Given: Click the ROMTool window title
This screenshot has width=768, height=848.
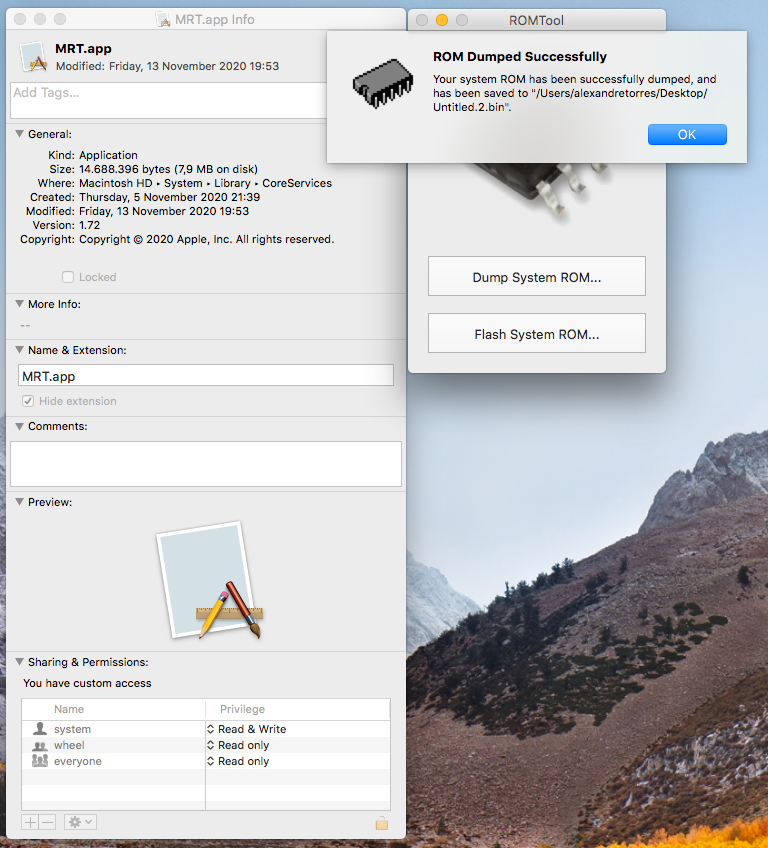Looking at the screenshot, I should click(x=536, y=21).
